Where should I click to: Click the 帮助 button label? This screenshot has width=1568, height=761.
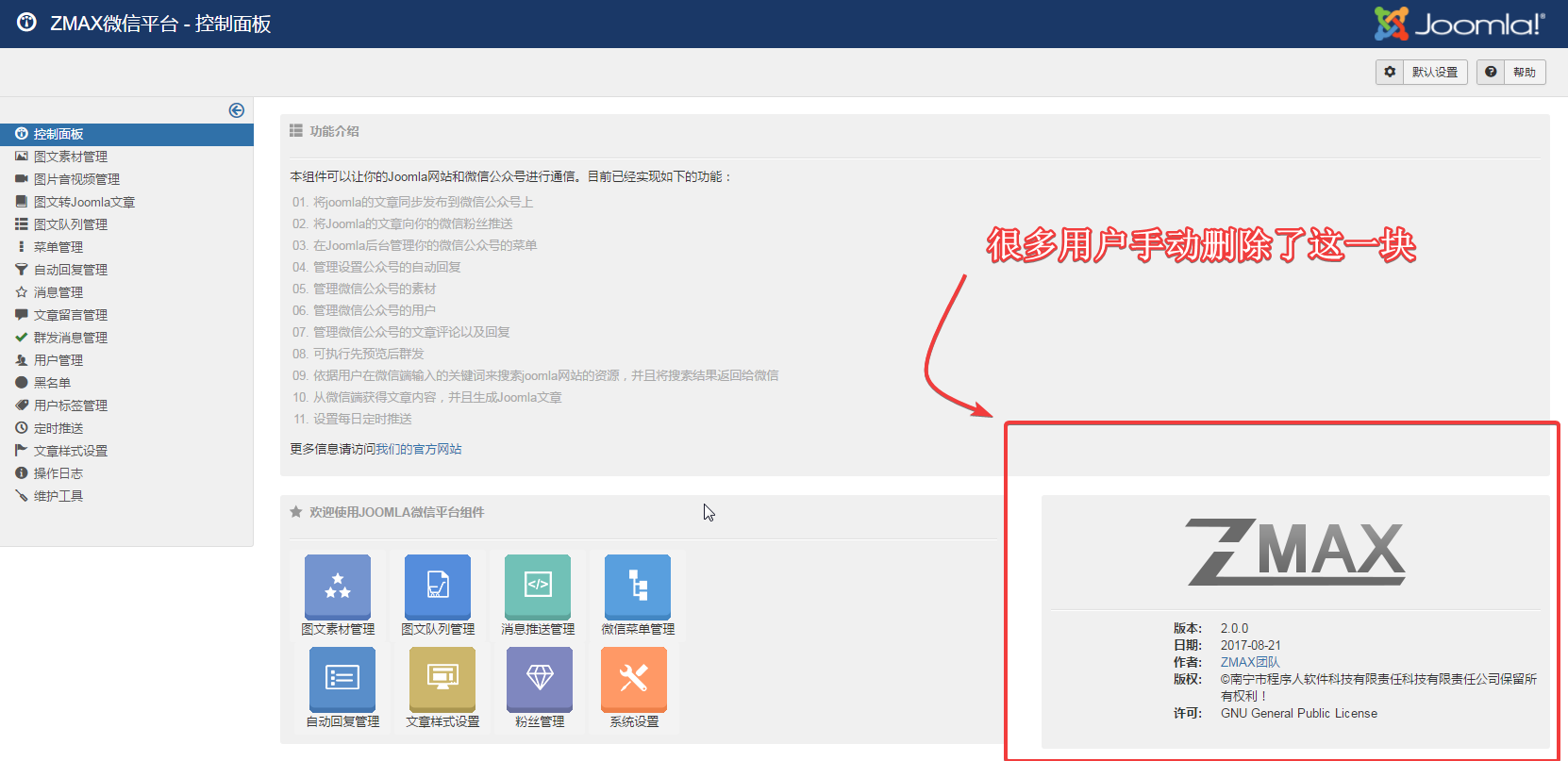coord(1525,73)
